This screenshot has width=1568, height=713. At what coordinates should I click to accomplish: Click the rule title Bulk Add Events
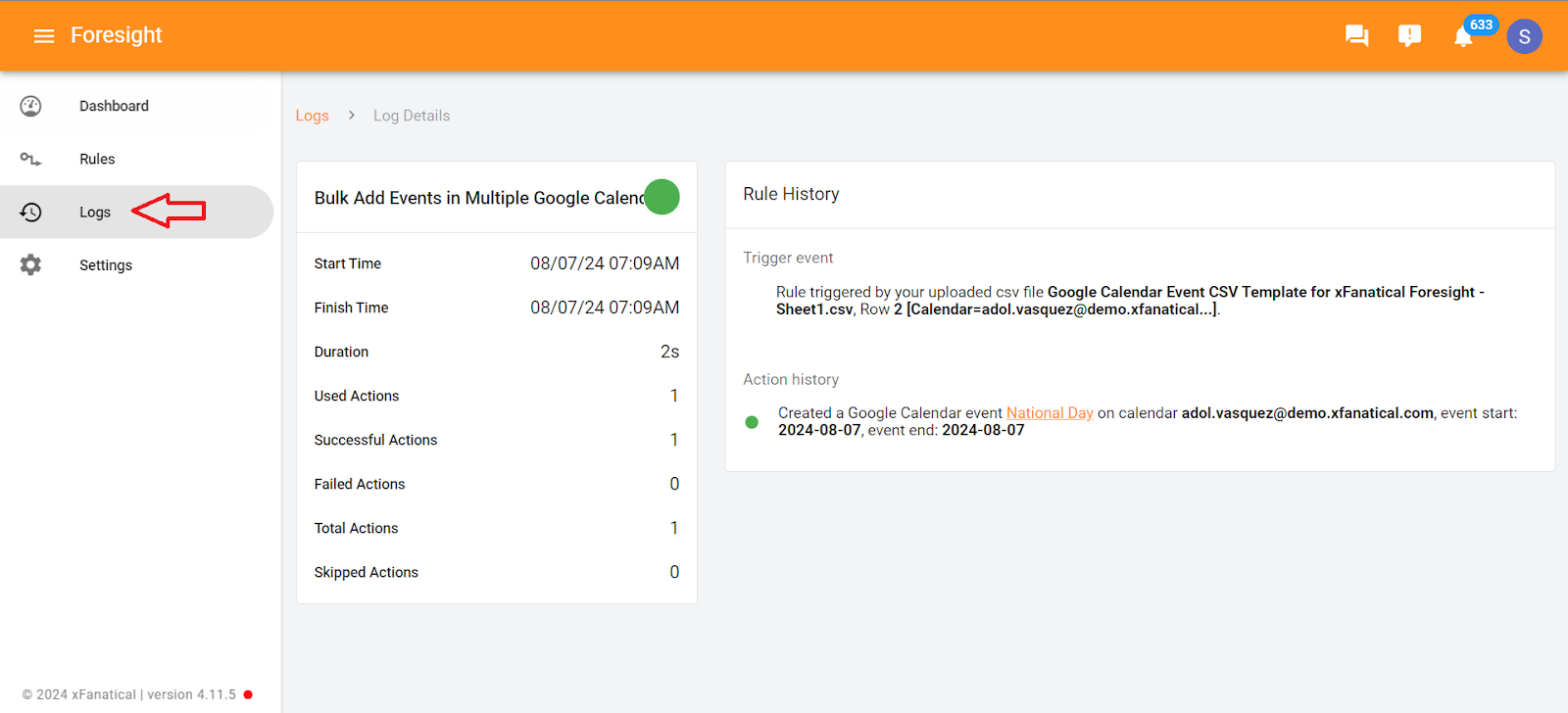479,198
